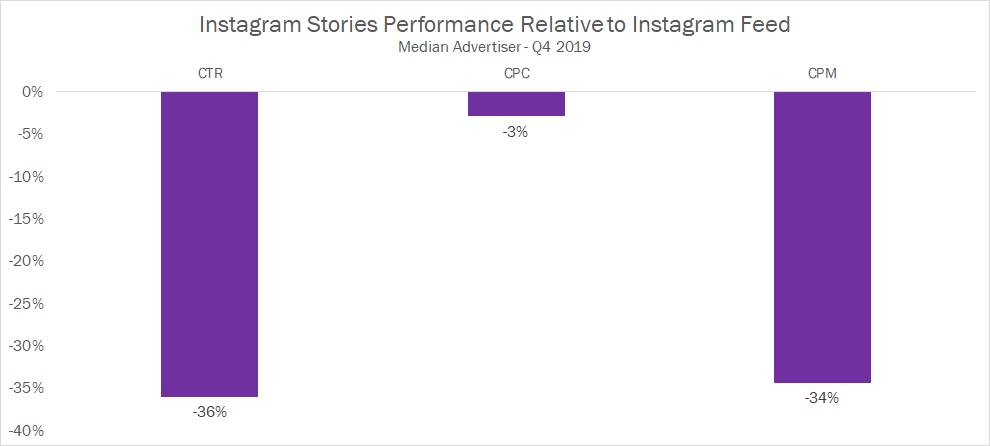Screen dimensions: 990x446
Task: Click the -20% y-axis label
Action: click(x=27, y=262)
